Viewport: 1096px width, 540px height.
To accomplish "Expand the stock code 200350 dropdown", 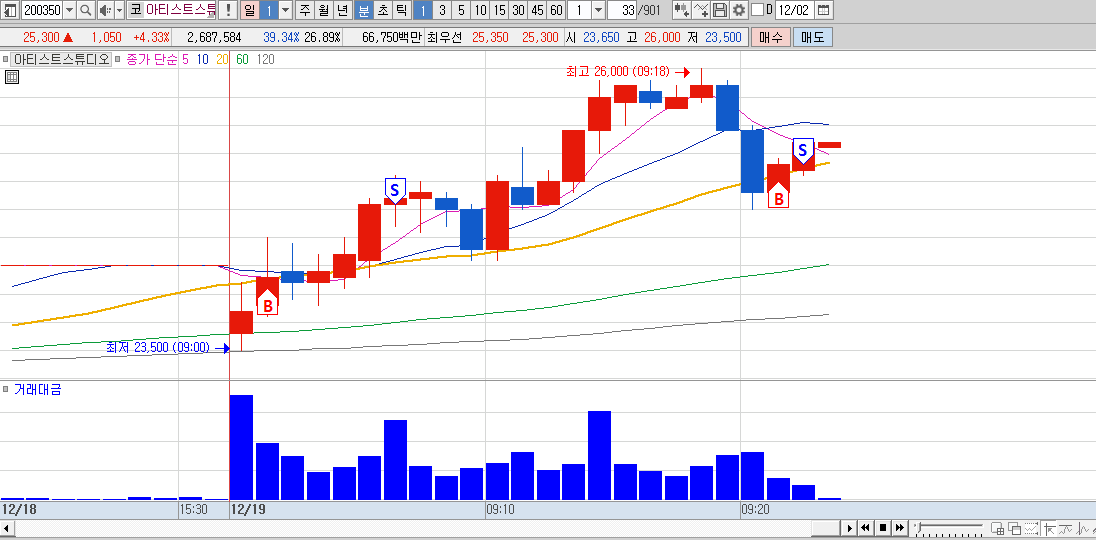I will (68, 10).
